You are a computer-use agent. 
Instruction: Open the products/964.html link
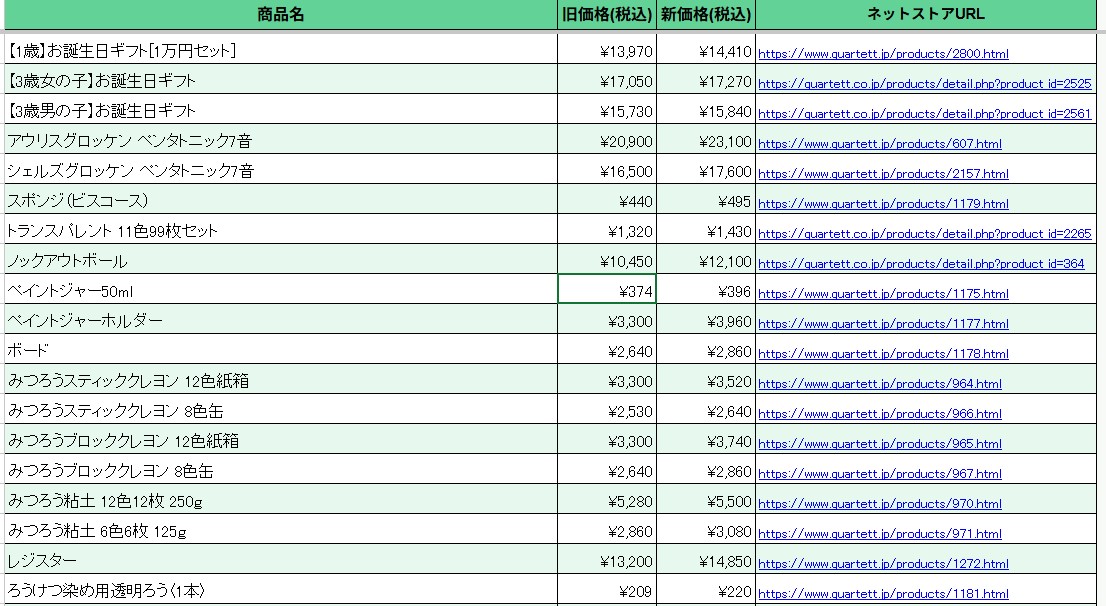pyautogui.click(x=880, y=384)
